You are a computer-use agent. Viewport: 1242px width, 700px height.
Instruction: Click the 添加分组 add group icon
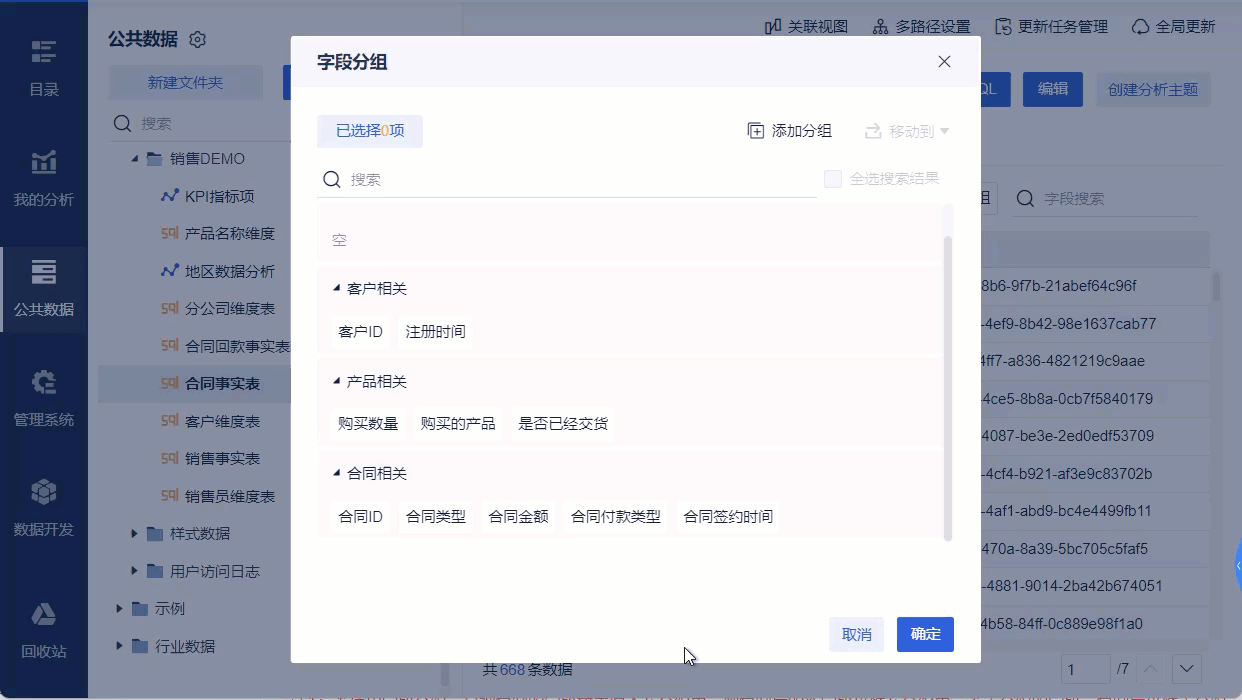coord(756,131)
